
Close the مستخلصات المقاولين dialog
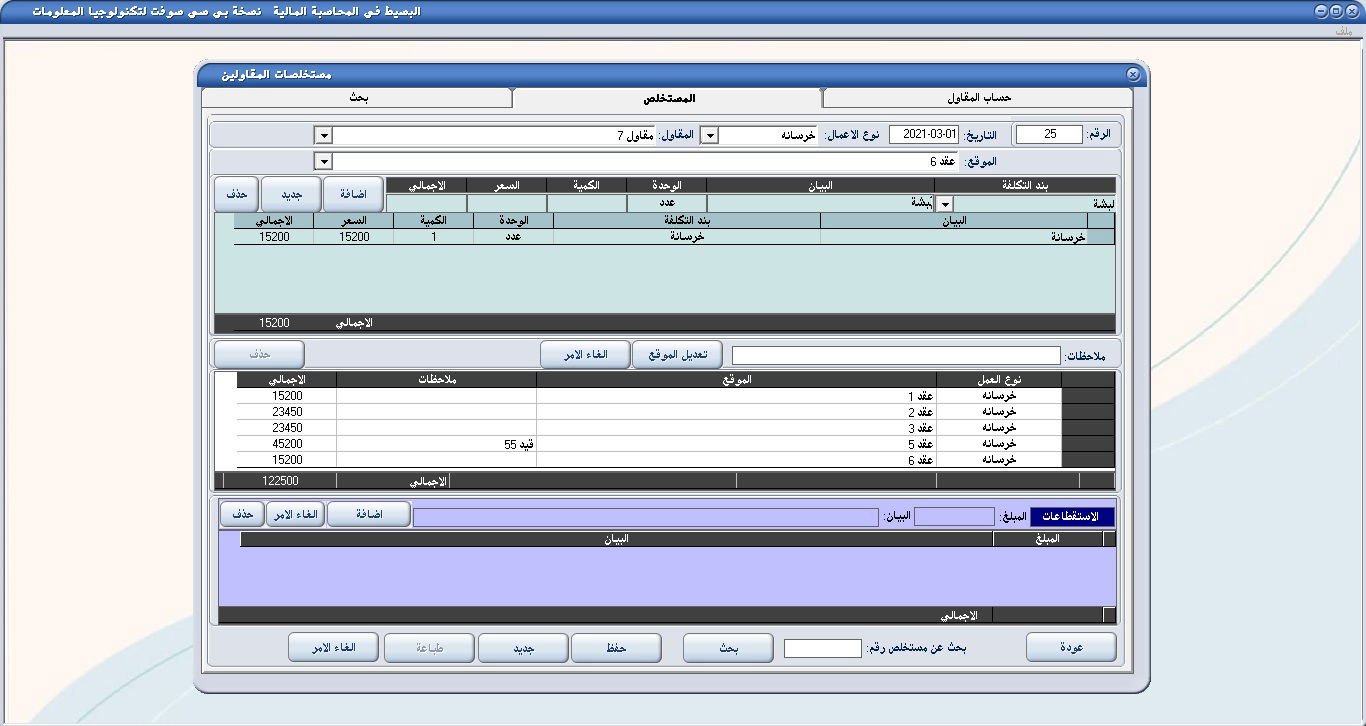click(x=1132, y=75)
